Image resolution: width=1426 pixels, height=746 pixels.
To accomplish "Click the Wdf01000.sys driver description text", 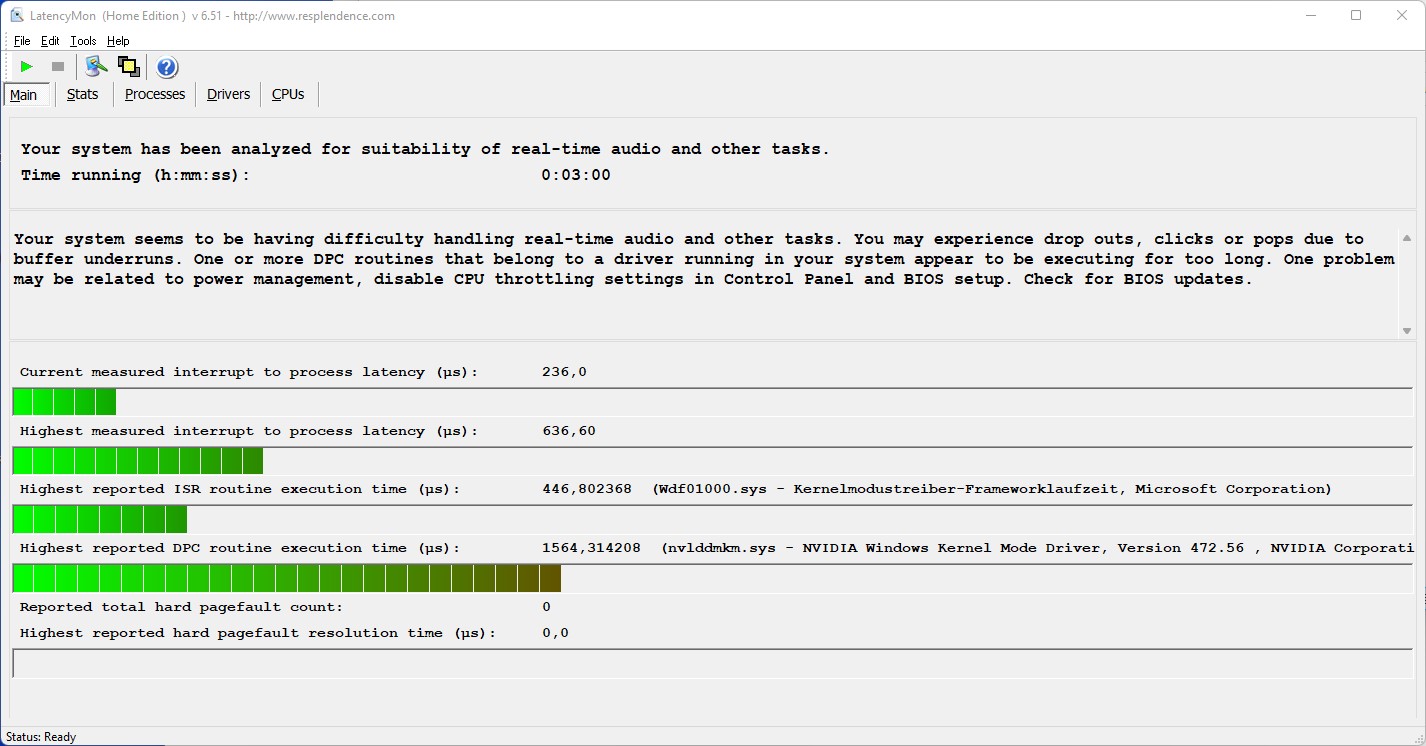I will pyautogui.click(x=992, y=489).
